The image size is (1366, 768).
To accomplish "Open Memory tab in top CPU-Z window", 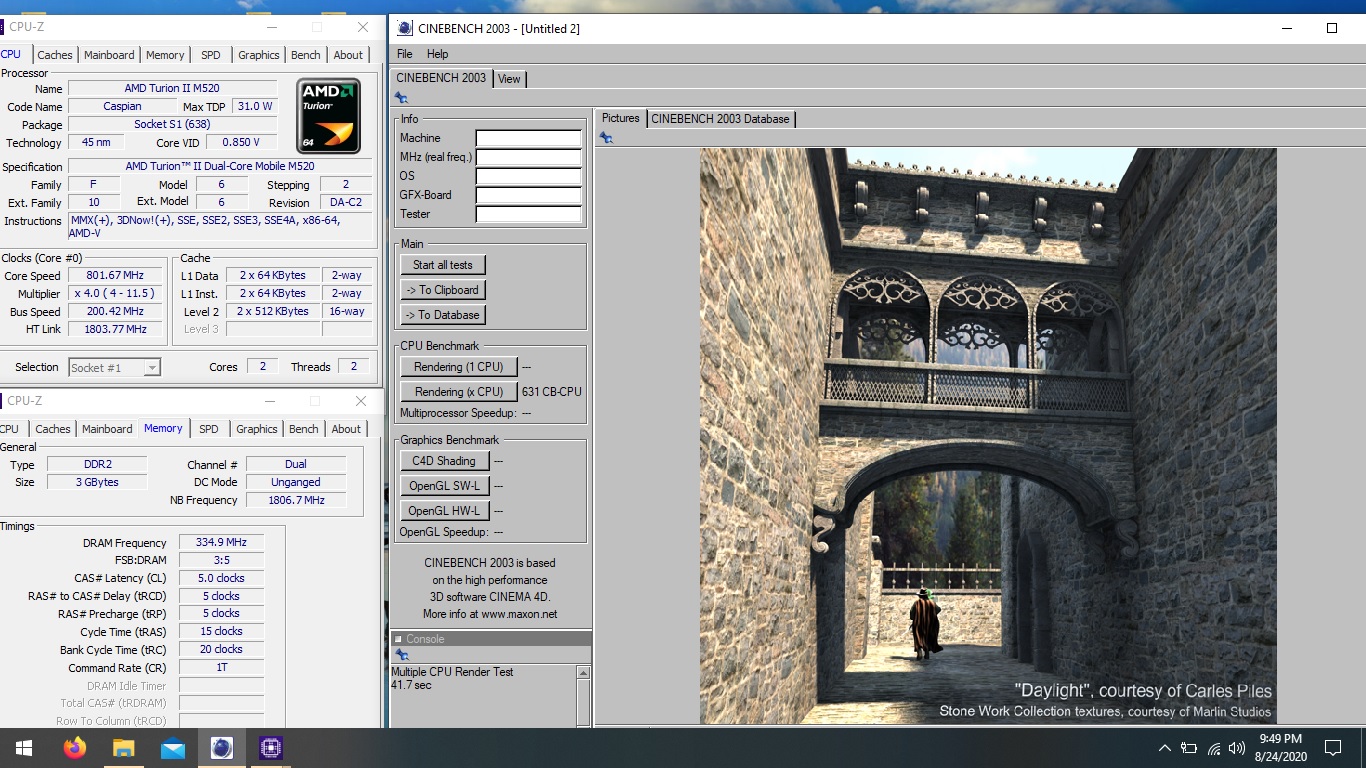I will point(165,55).
